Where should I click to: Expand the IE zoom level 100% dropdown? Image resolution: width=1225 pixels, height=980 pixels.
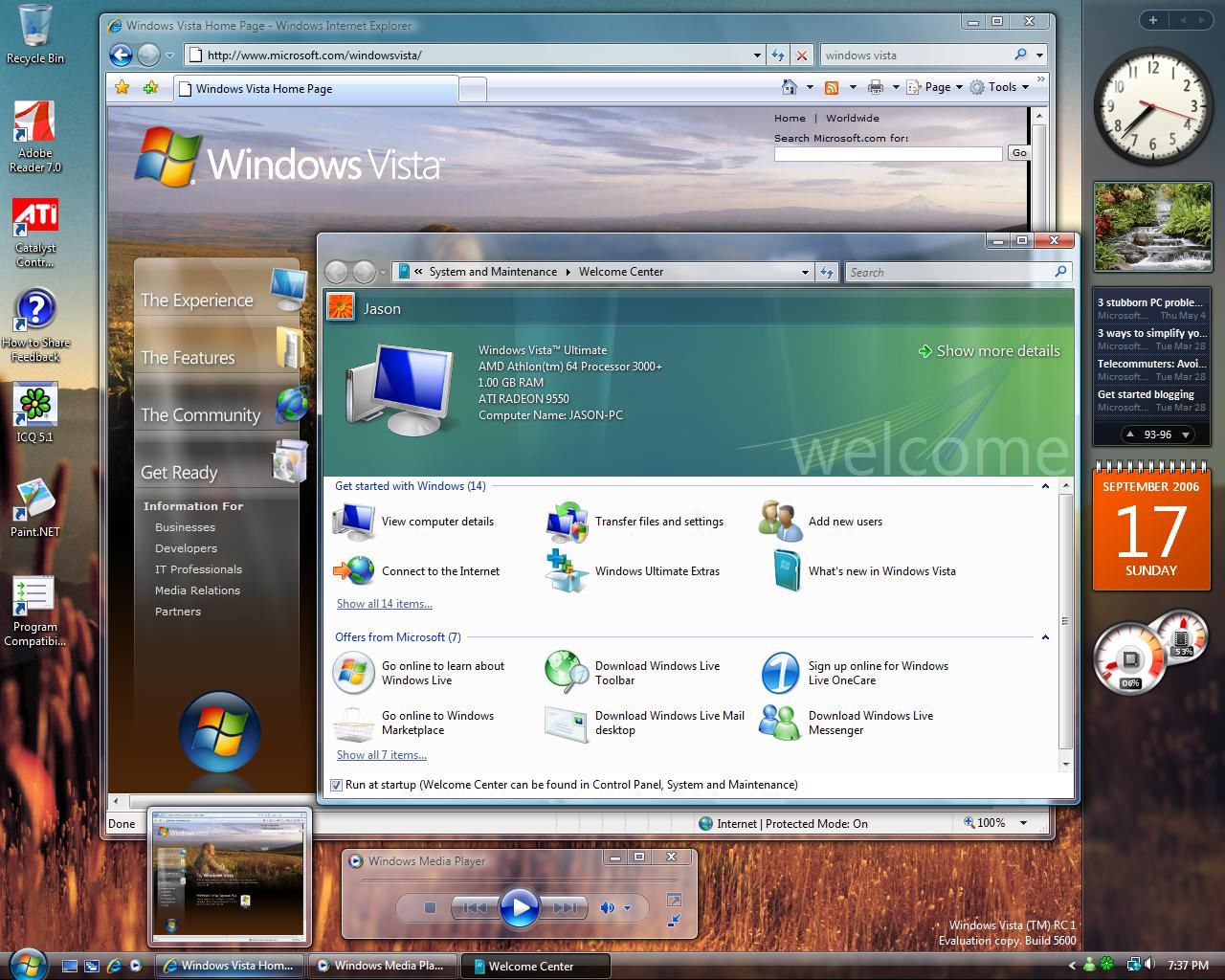[x=1023, y=823]
